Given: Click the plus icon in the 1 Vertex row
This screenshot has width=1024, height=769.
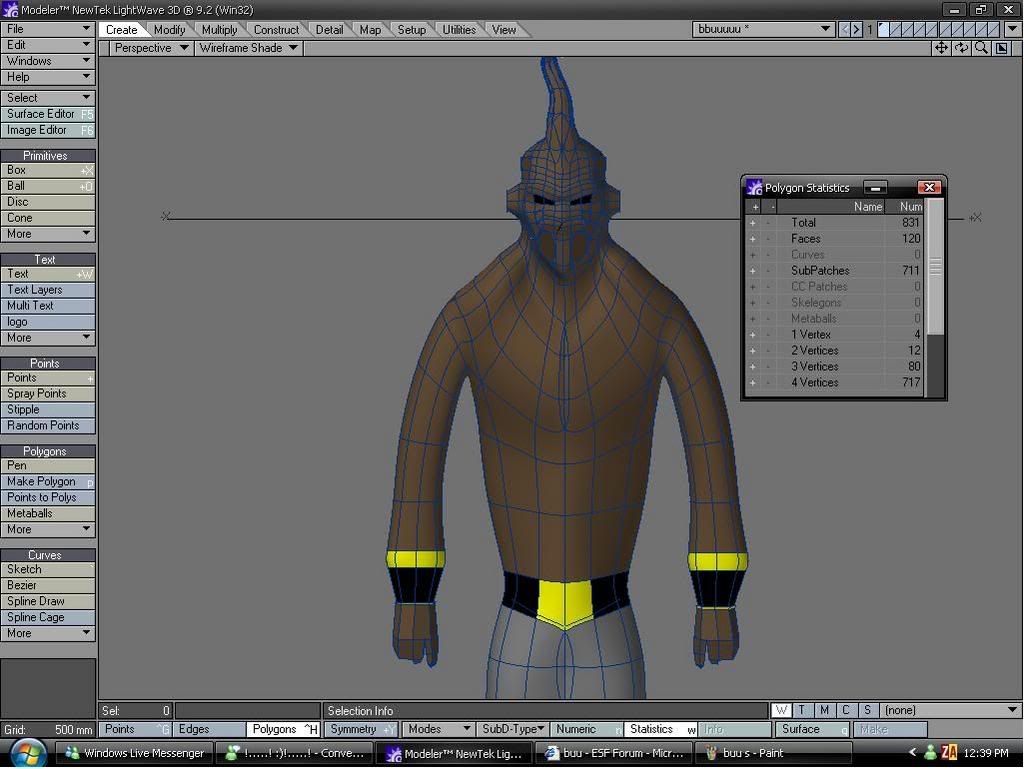Looking at the screenshot, I should tap(752, 334).
